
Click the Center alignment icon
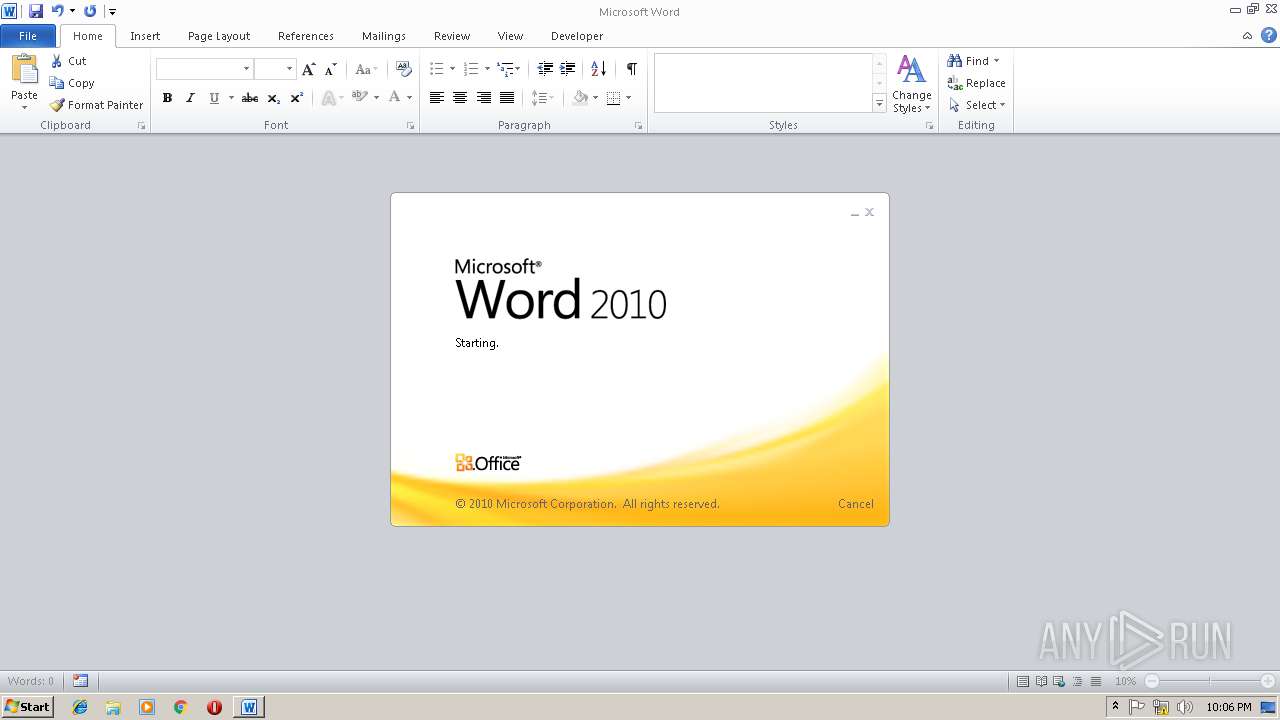click(460, 98)
